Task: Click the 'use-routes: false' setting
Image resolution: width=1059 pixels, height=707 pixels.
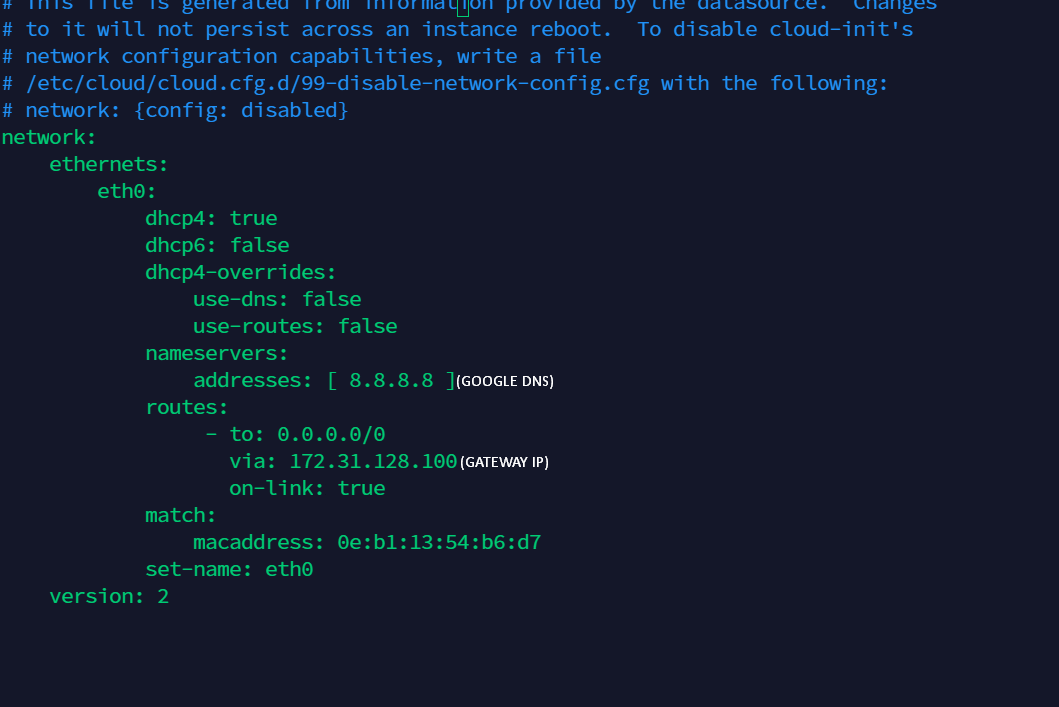Action: click(295, 326)
